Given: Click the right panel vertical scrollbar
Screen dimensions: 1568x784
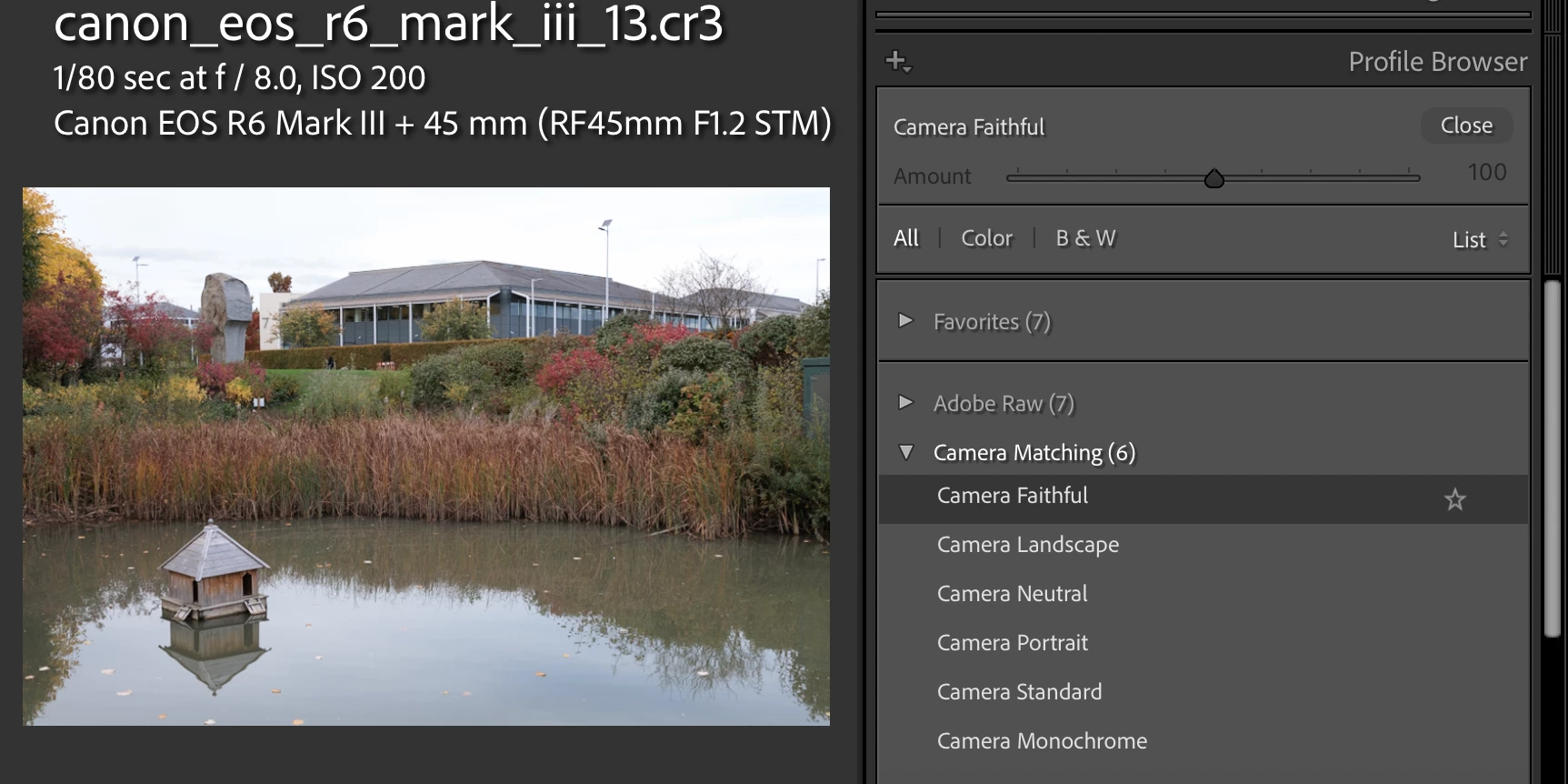Looking at the screenshot, I should point(1553,459).
